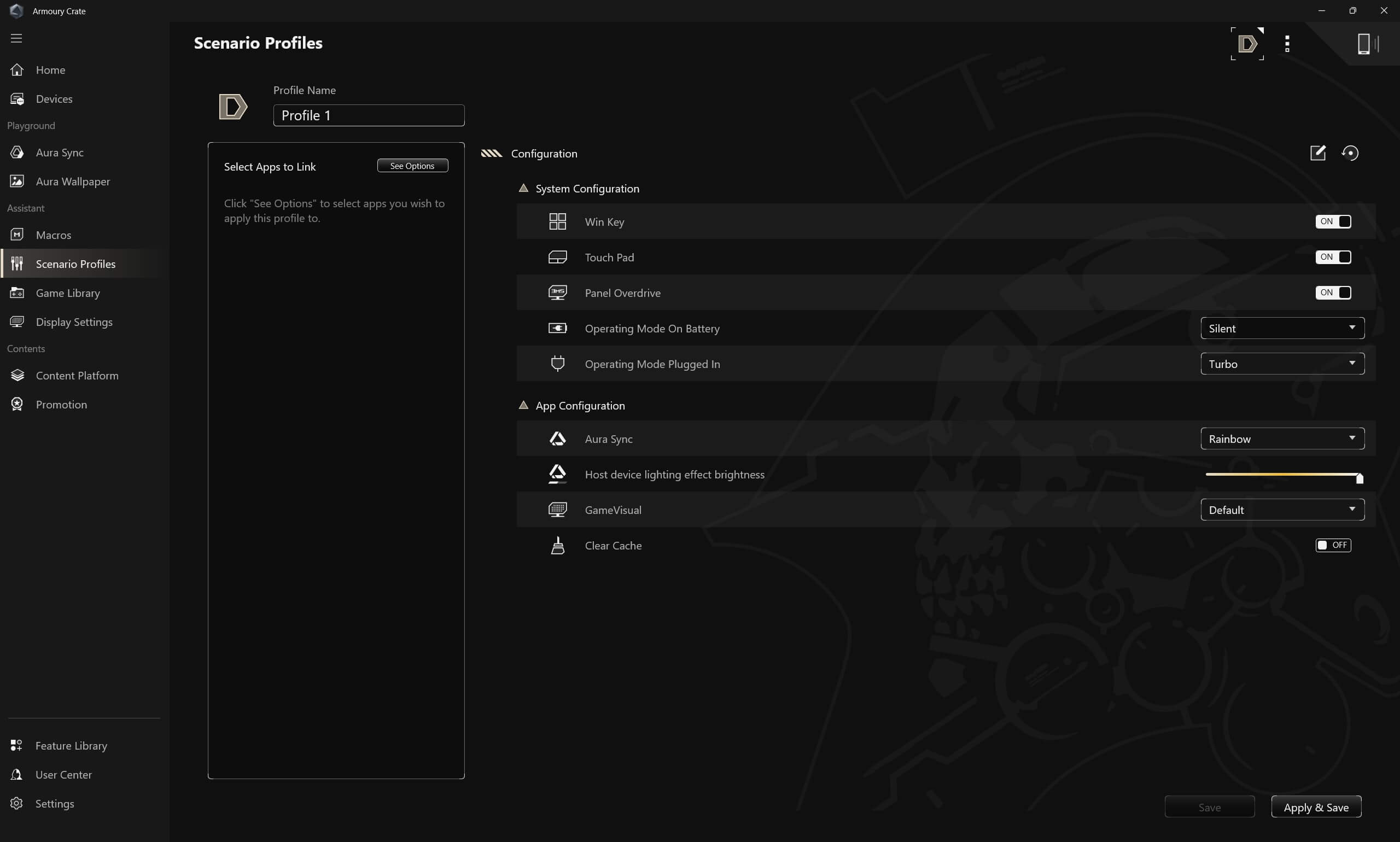Click the reset configuration icon
Viewport: 1400px width, 842px height.
pos(1350,153)
